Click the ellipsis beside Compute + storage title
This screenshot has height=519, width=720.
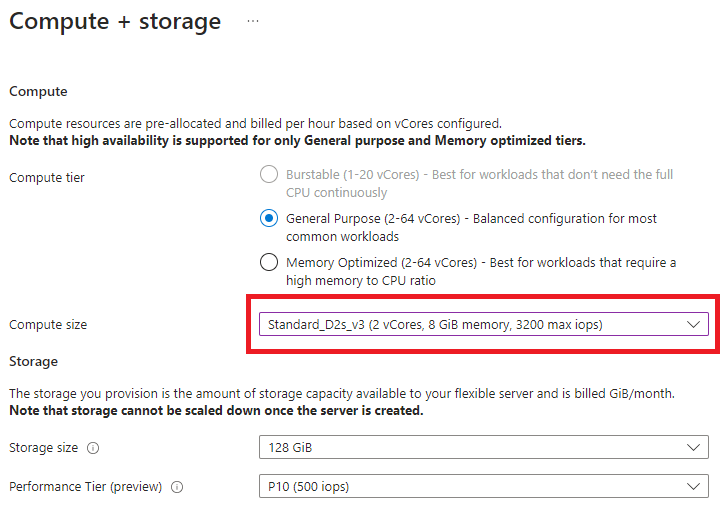(253, 20)
